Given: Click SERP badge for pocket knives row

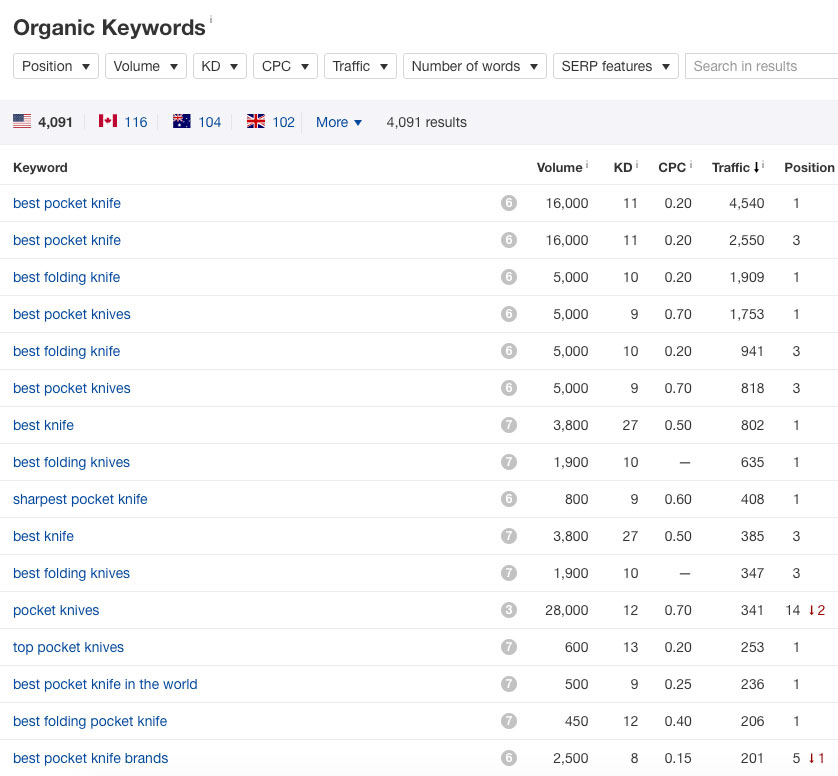Looking at the screenshot, I should pyautogui.click(x=509, y=610).
